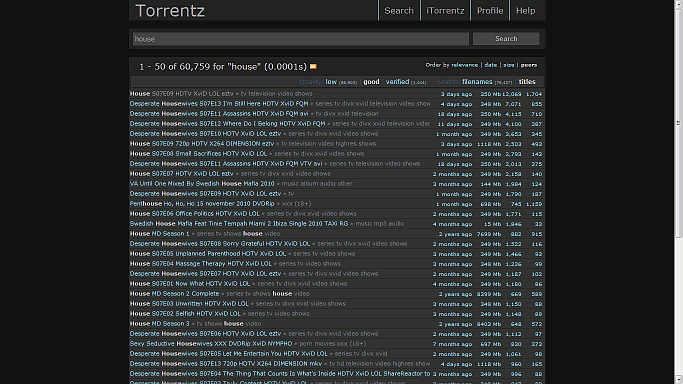Select the 'good' quality filter
The image size is (683, 384).
click(372, 81)
